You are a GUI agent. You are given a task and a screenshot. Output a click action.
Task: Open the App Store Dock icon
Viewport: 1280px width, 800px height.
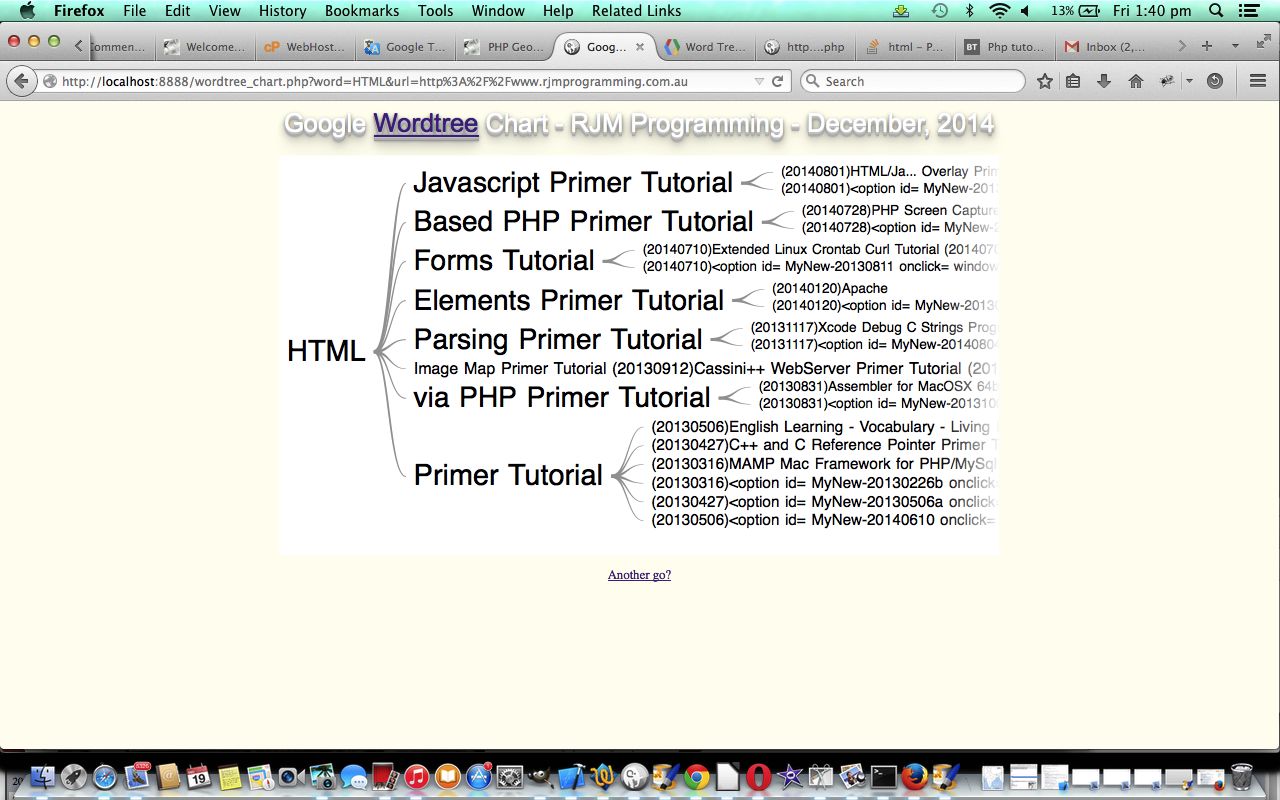click(479, 777)
